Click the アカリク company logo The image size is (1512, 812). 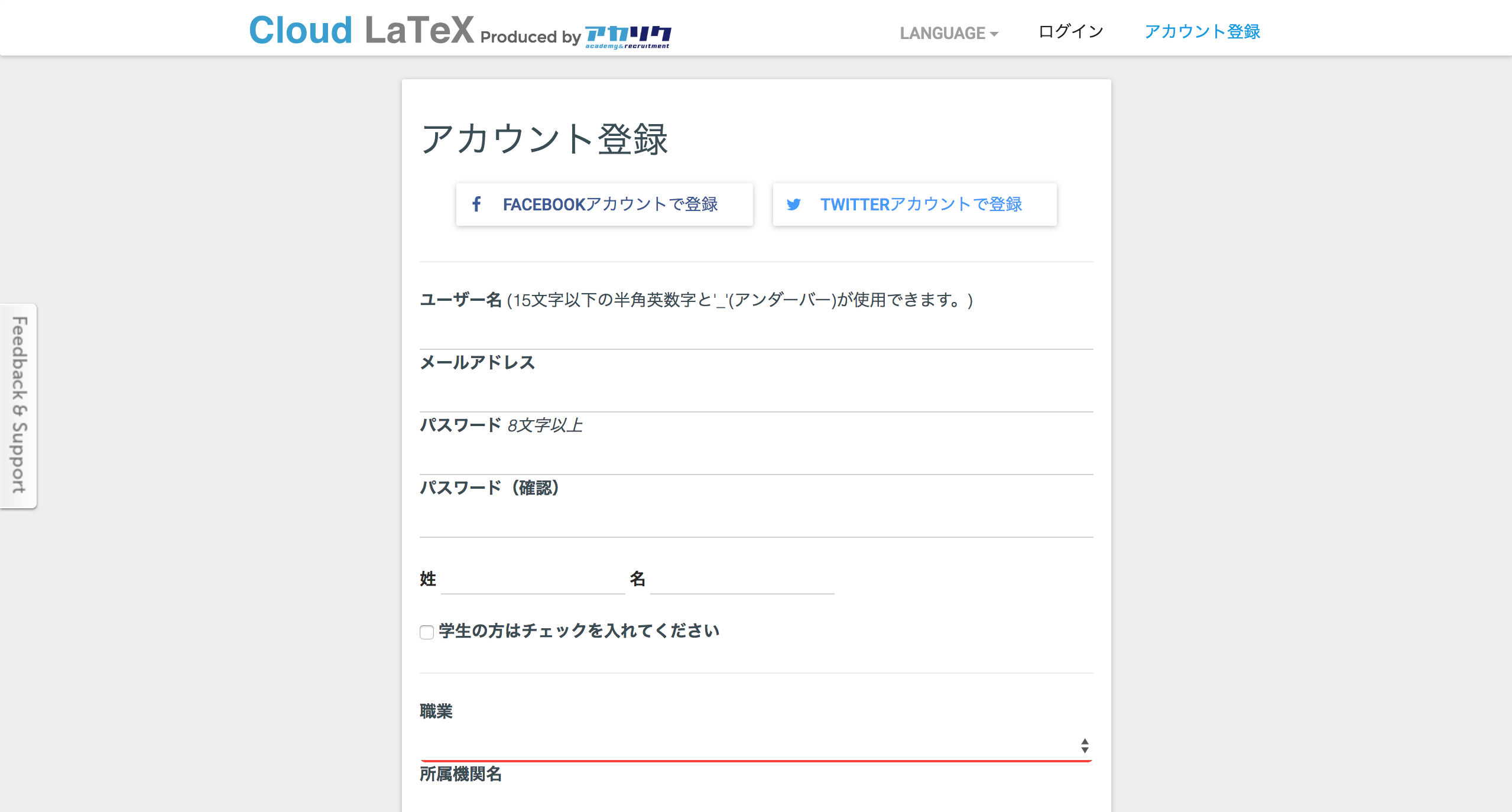tap(628, 37)
